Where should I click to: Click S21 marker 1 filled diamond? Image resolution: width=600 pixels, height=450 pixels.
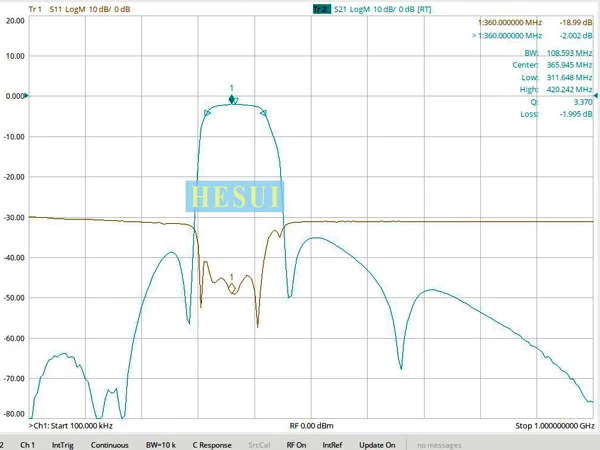tap(232, 99)
